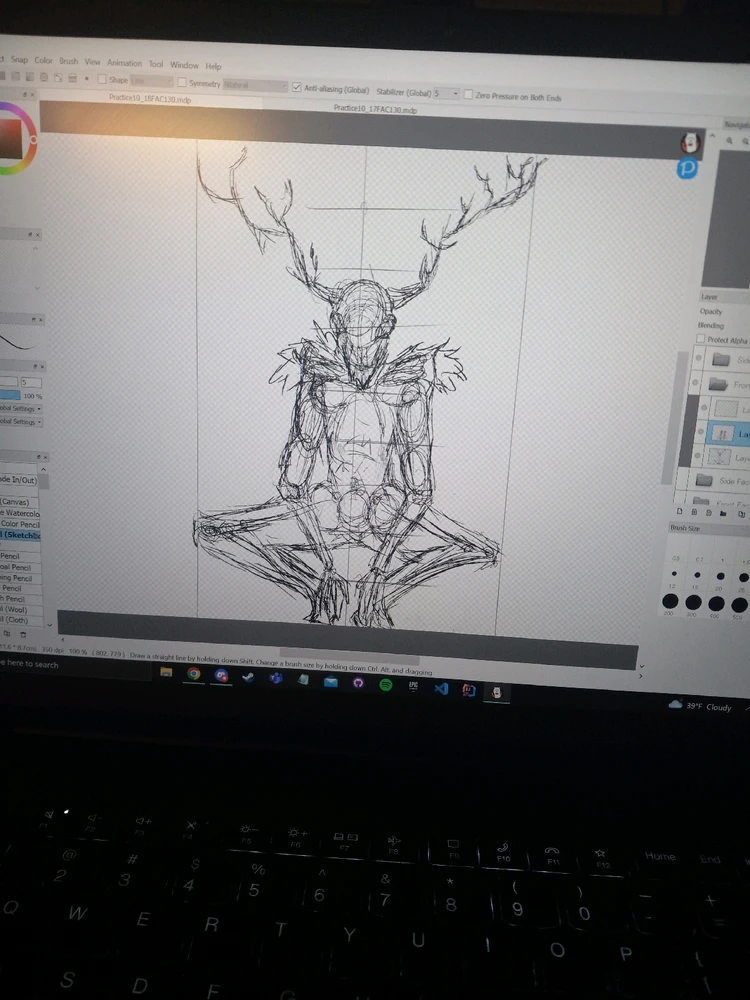Enable the Symmetry checkbox
Viewport: 750px width, 1000px height.
(182, 82)
